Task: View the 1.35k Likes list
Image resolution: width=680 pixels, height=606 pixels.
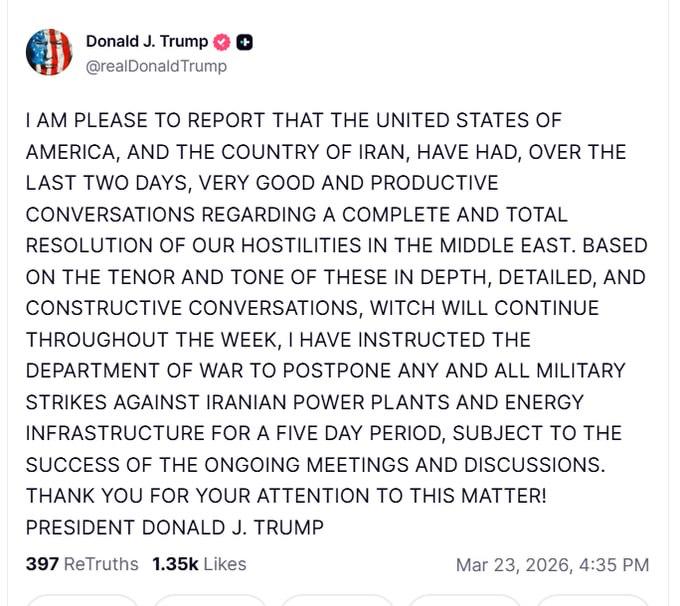Action: 199,564
